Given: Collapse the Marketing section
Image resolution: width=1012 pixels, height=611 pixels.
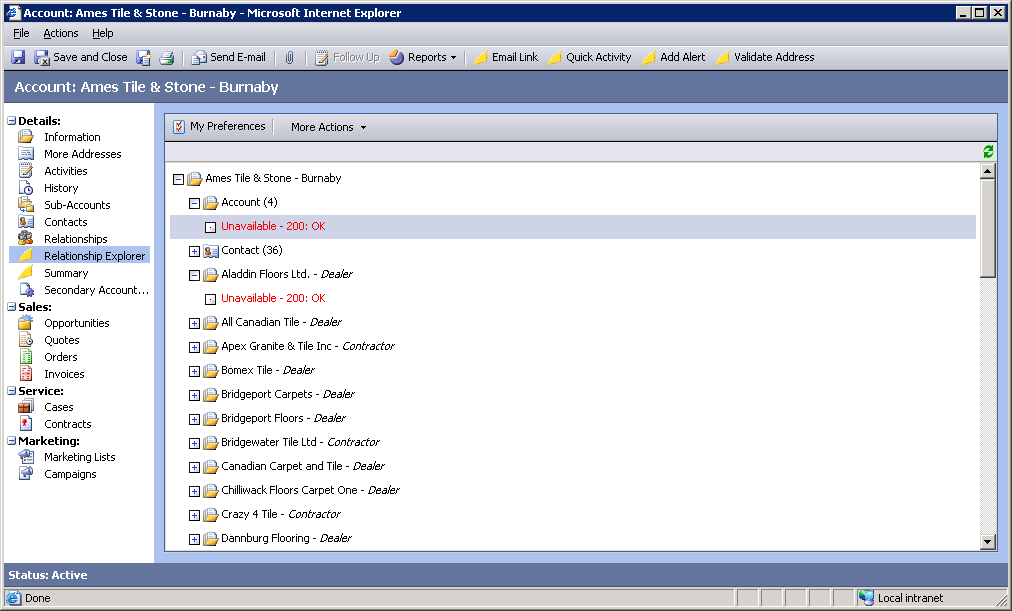Looking at the screenshot, I should 12,441.
